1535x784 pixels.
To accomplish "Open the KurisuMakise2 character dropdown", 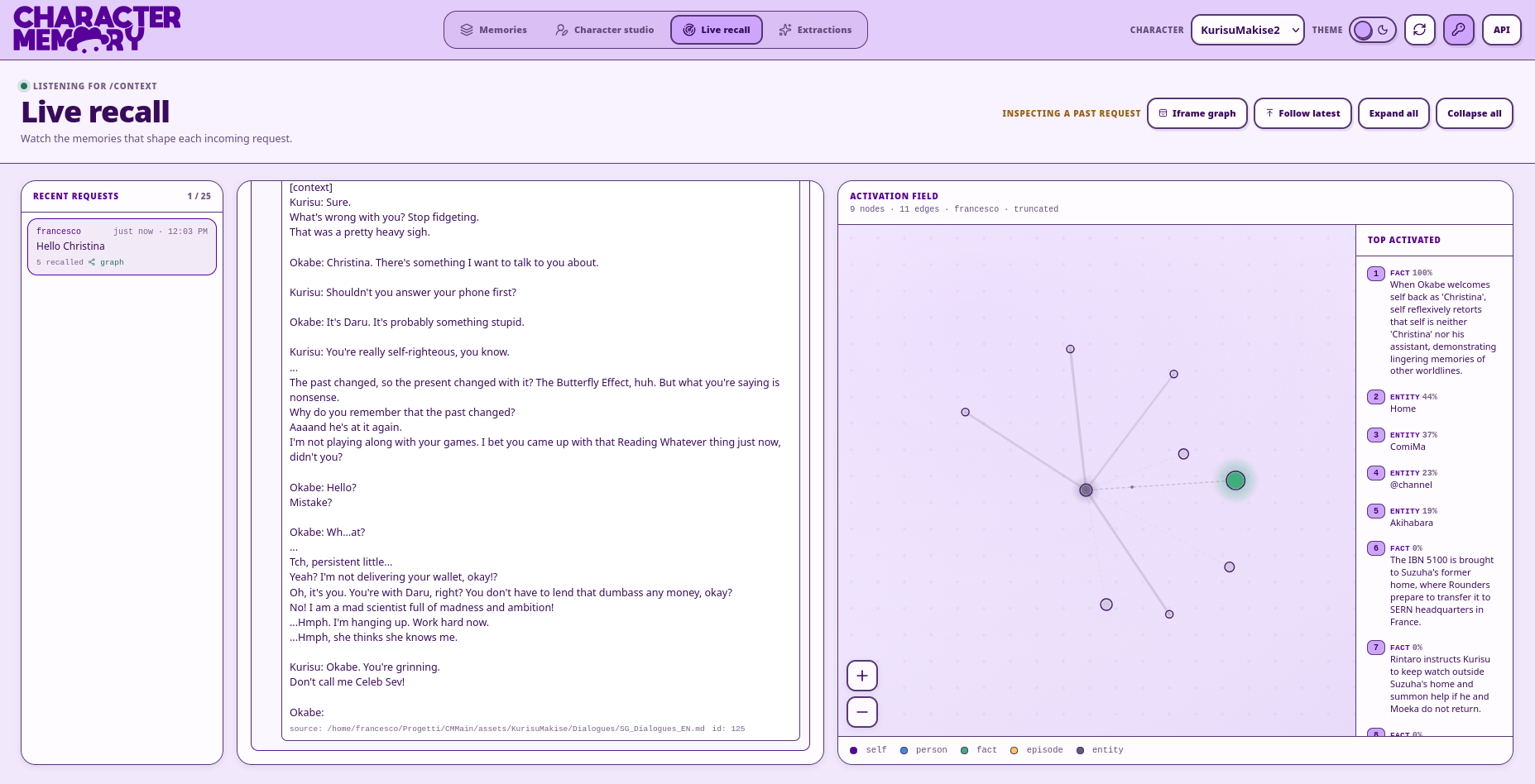I will 1247,30.
